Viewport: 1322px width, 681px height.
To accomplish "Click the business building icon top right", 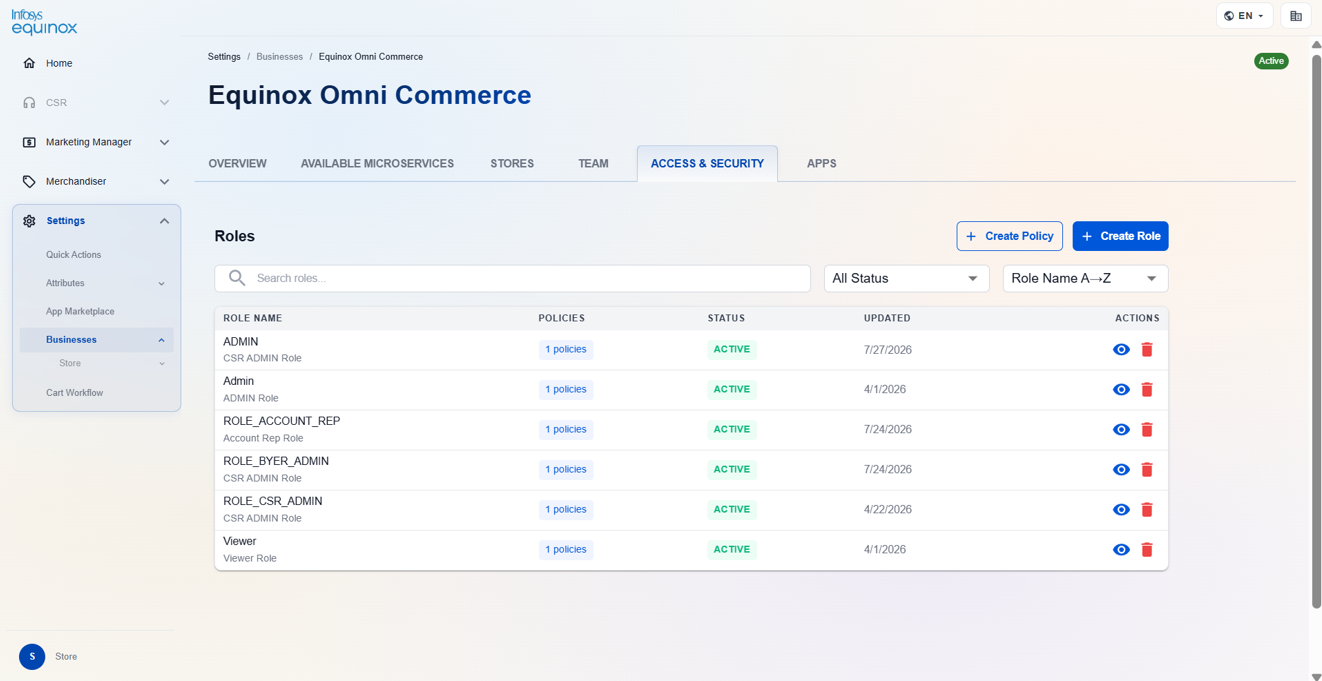I will (1296, 16).
